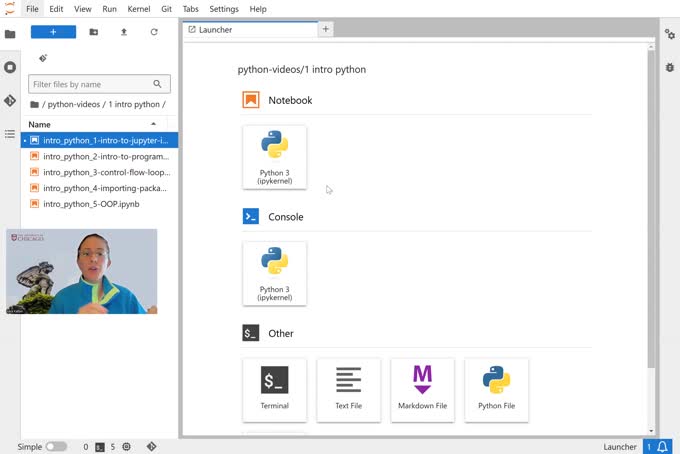Image resolution: width=680 pixels, height=454 pixels.
Task: Toggle the Simple interface mode switch
Action: click(x=56, y=447)
